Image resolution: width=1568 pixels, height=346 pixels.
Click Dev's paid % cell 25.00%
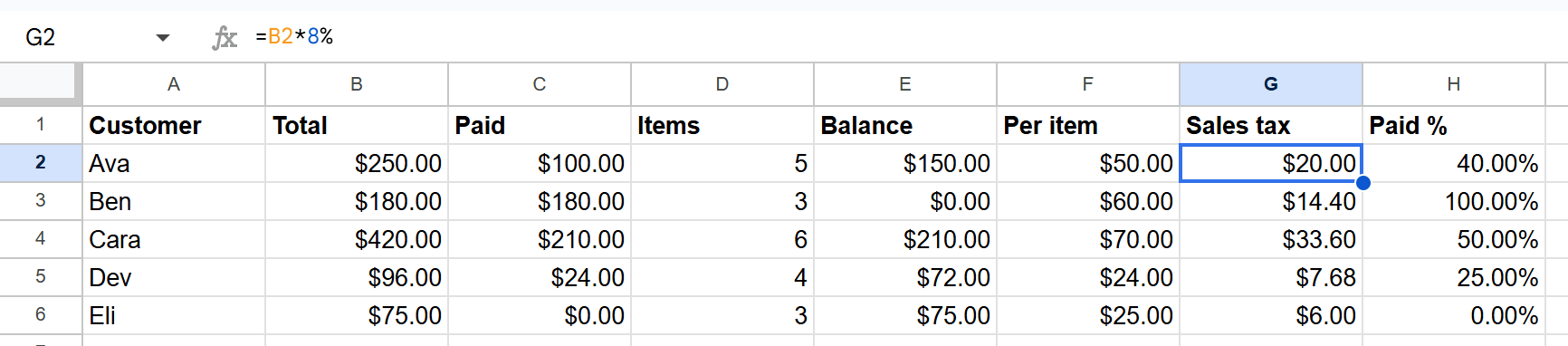(1454, 277)
